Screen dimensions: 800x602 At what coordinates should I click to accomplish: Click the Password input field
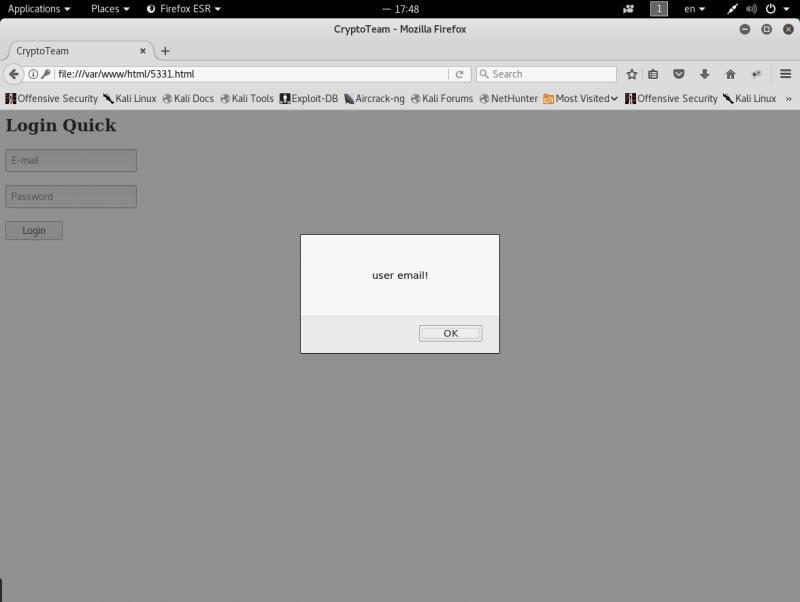click(x=71, y=196)
